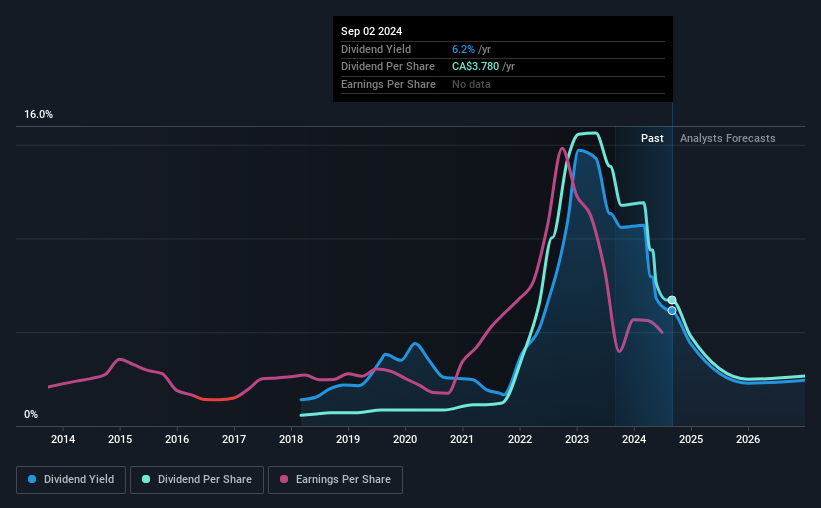Click the Analysts Forecasts label
The height and width of the screenshot is (508, 821).
[x=727, y=138]
